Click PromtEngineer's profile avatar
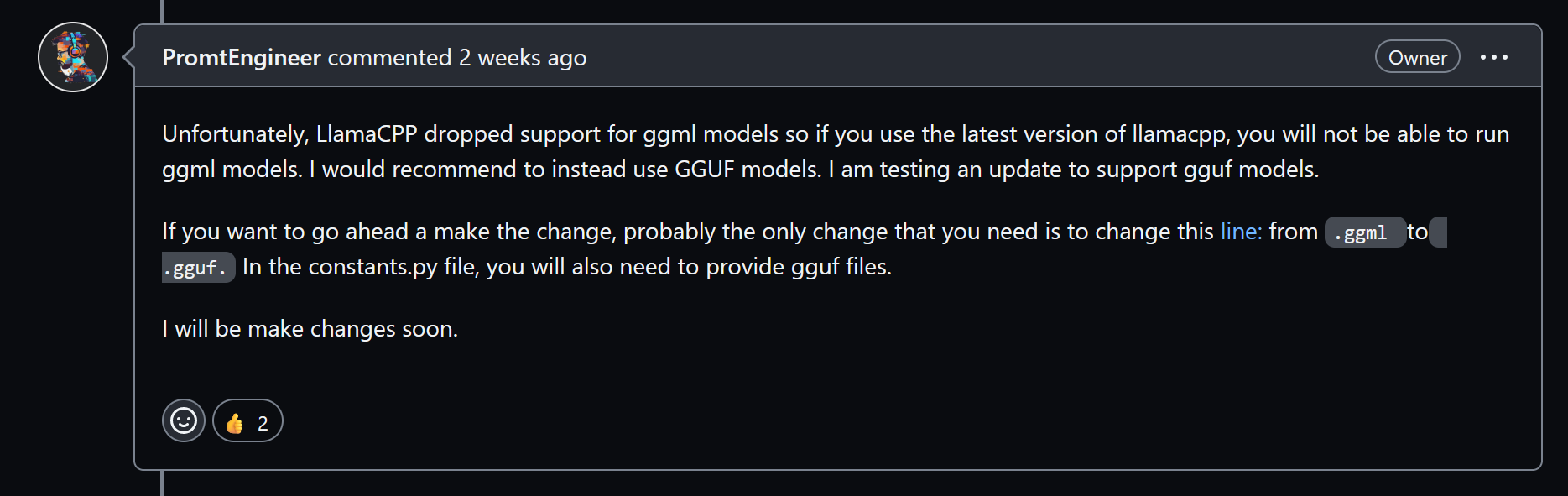1568x496 pixels. click(x=73, y=57)
